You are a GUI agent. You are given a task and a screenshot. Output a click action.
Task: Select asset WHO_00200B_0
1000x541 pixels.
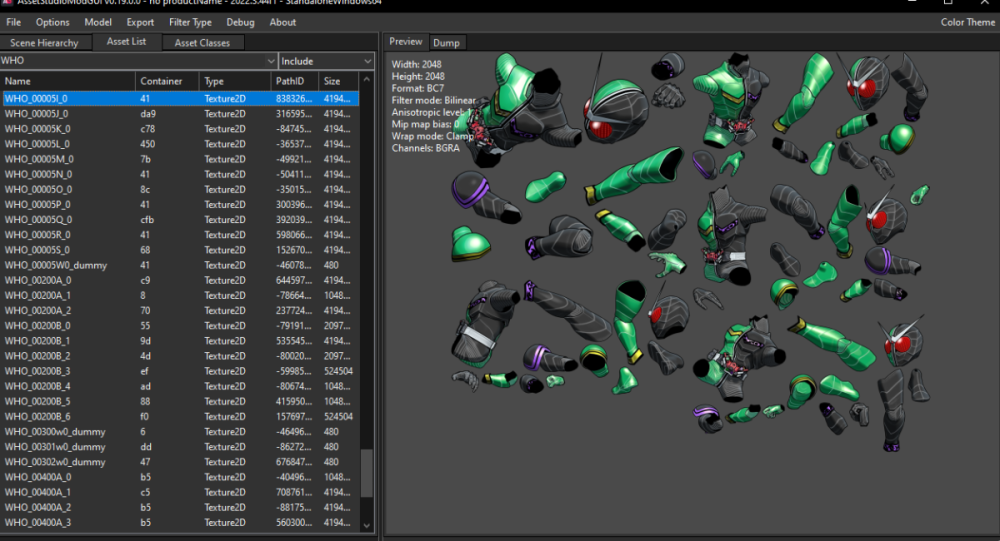click(x=180, y=325)
